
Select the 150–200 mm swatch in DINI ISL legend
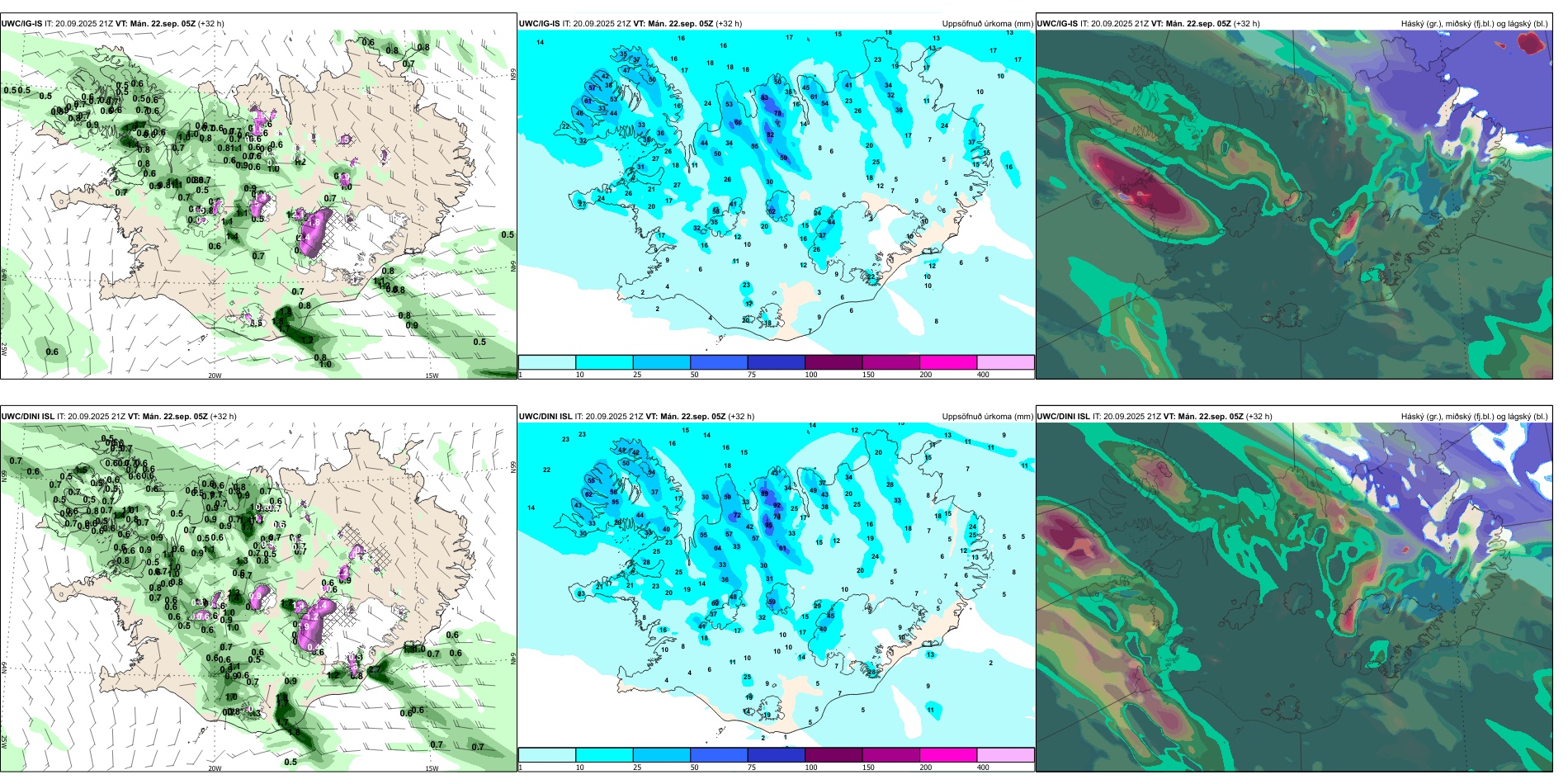click(891, 755)
